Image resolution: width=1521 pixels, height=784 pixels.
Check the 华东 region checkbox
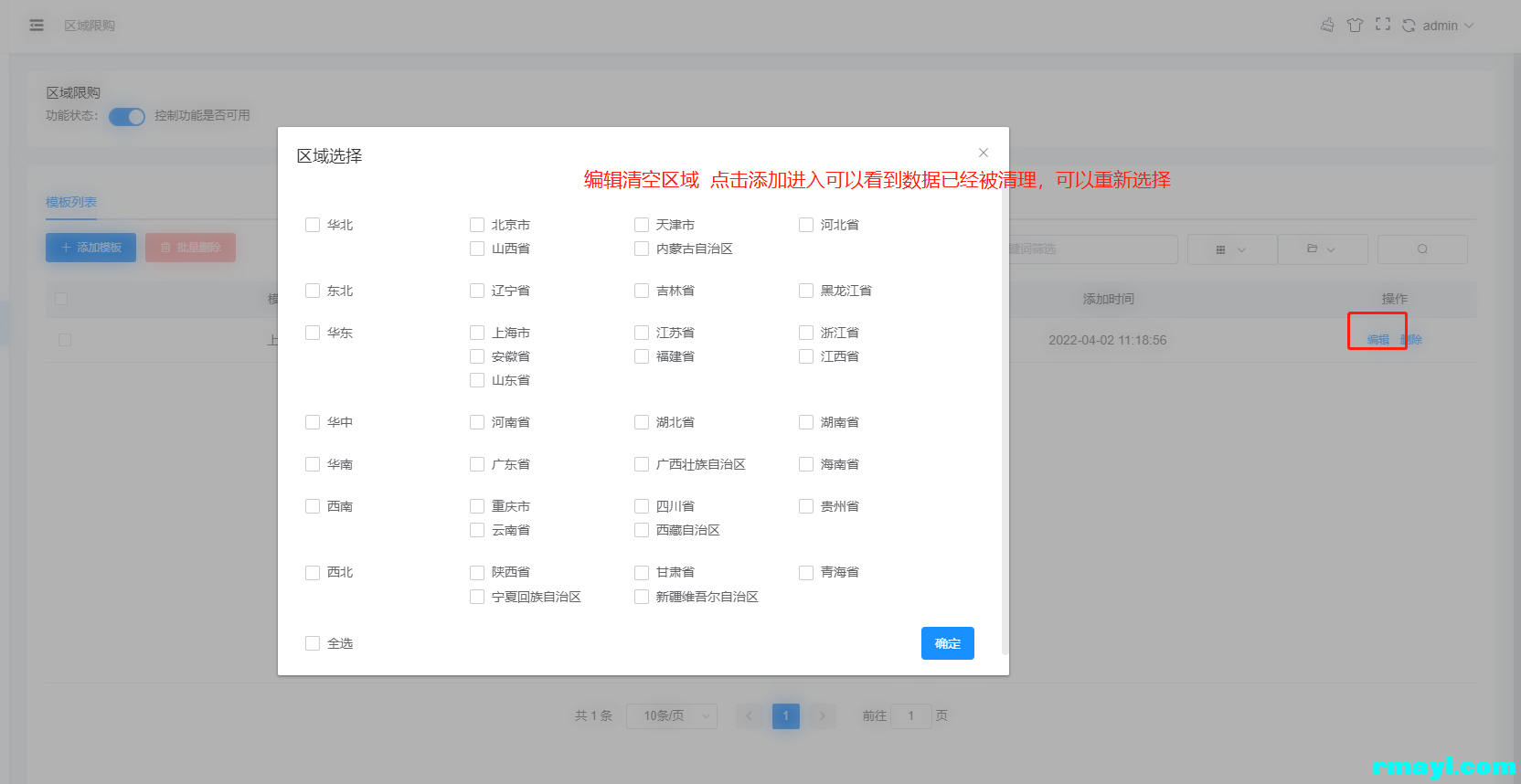click(313, 333)
